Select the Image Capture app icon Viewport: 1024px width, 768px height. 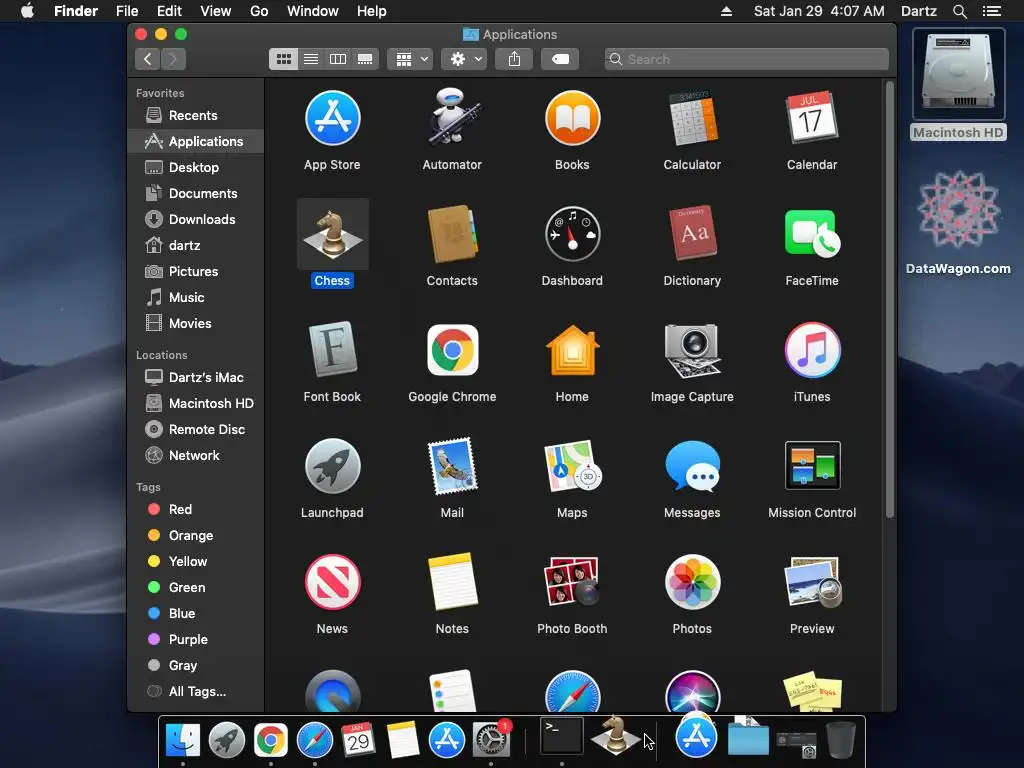[692, 351]
